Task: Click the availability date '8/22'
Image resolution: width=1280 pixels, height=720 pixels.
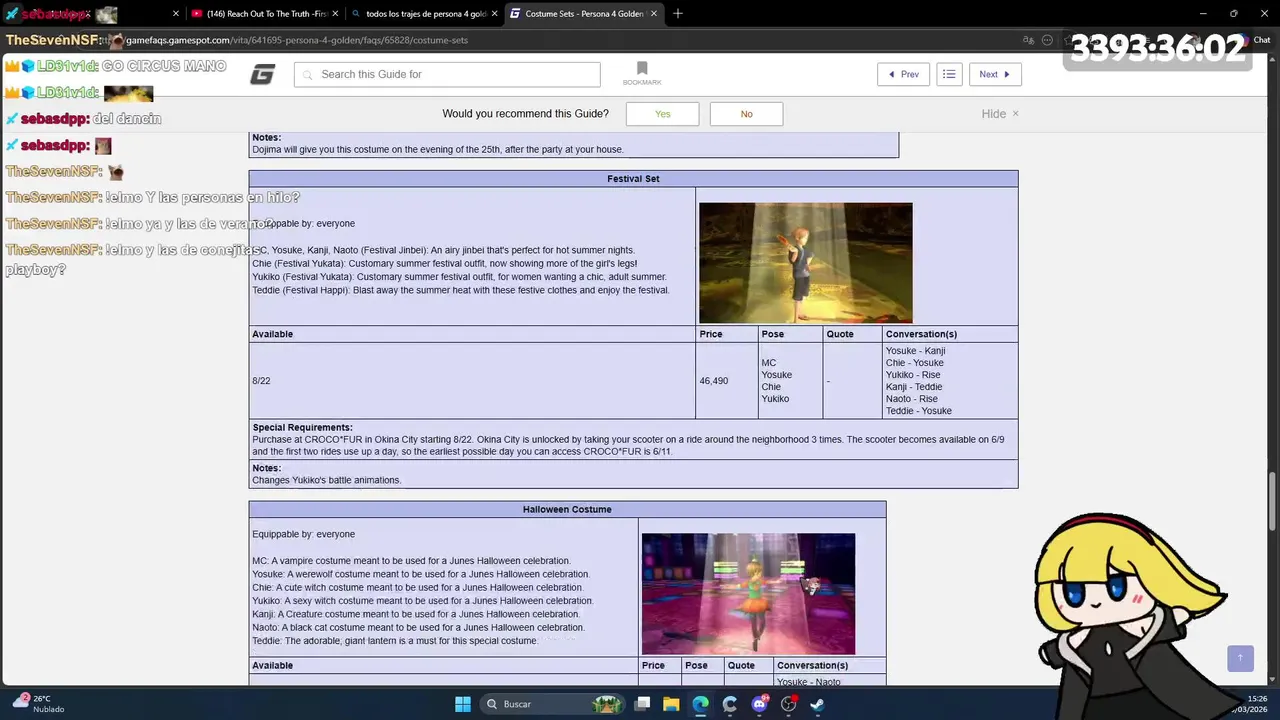Action: pos(261,381)
